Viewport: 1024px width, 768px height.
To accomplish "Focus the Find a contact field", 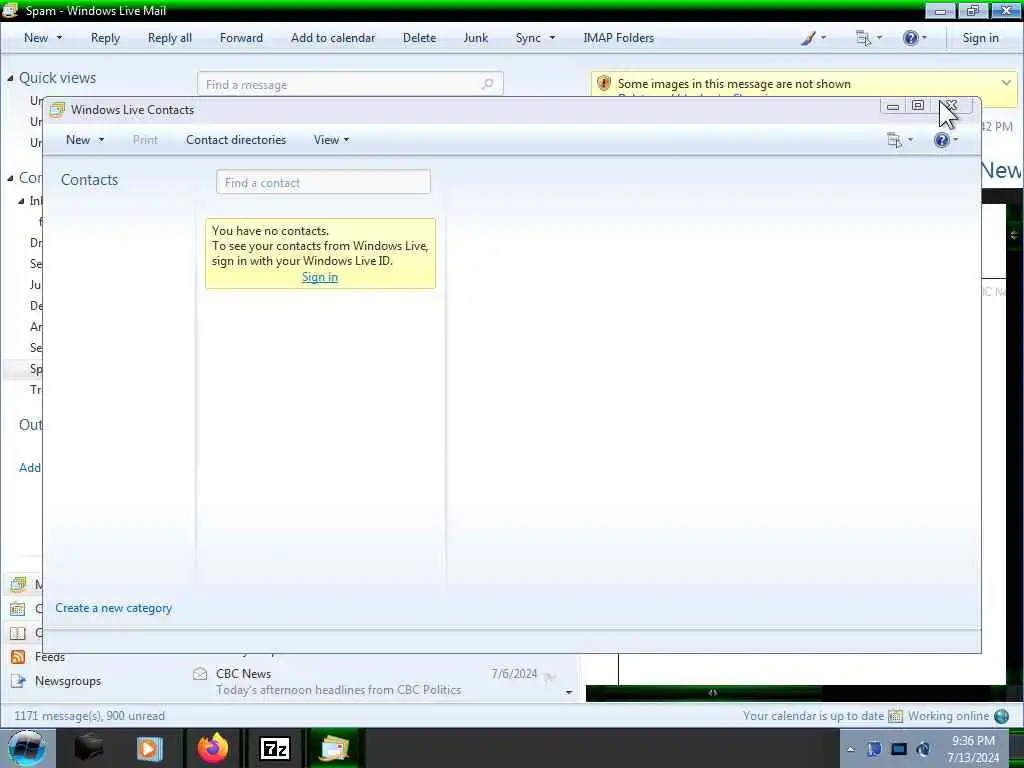I will pyautogui.click(x=323, y=182).
